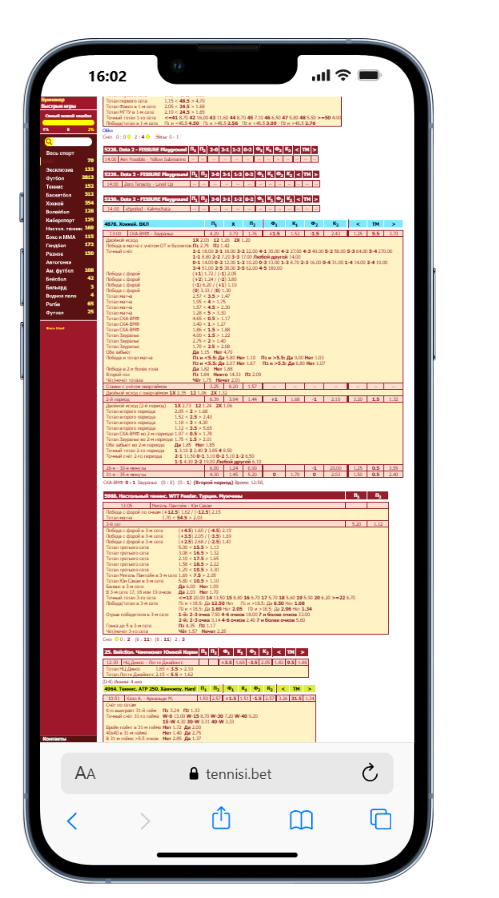Tap the Safari forward arrow
Image resolution: width=499 pixels, height=898 pixels.
coord(145,821)
